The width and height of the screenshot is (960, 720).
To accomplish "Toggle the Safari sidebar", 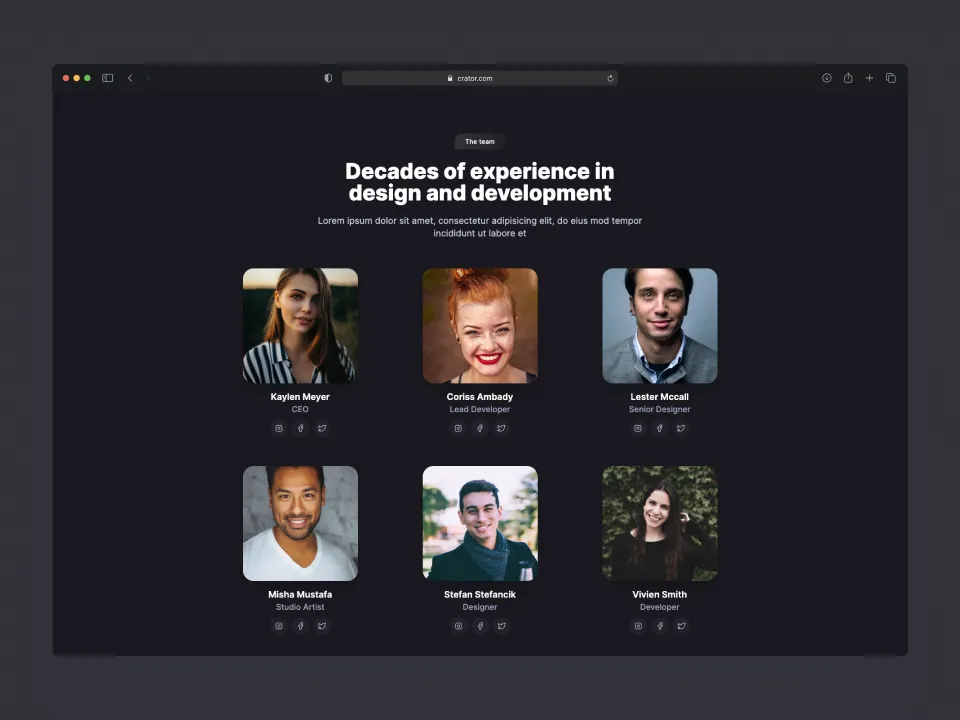I will pos(107,78).
